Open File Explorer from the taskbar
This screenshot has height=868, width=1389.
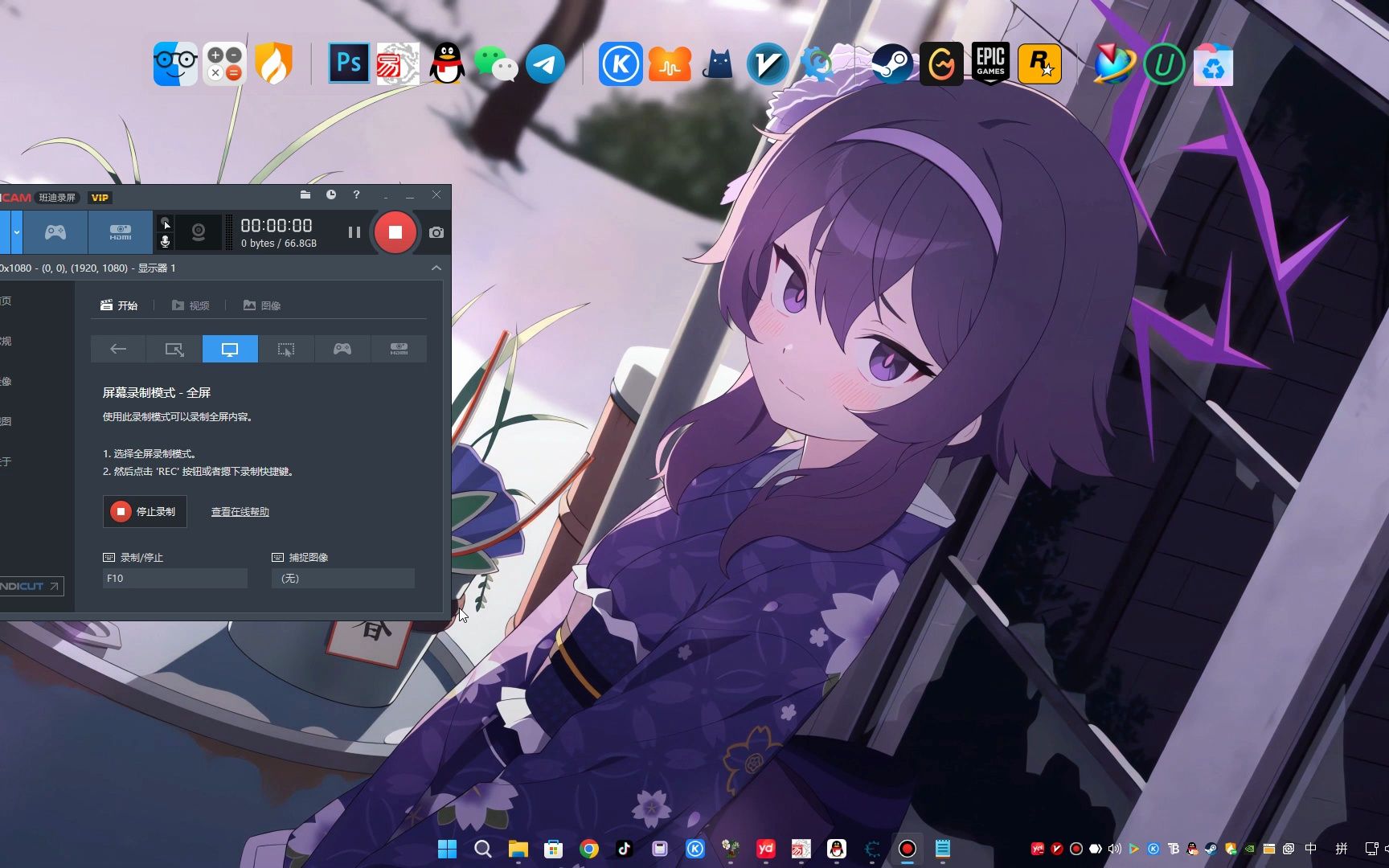(x=518, y=849)
